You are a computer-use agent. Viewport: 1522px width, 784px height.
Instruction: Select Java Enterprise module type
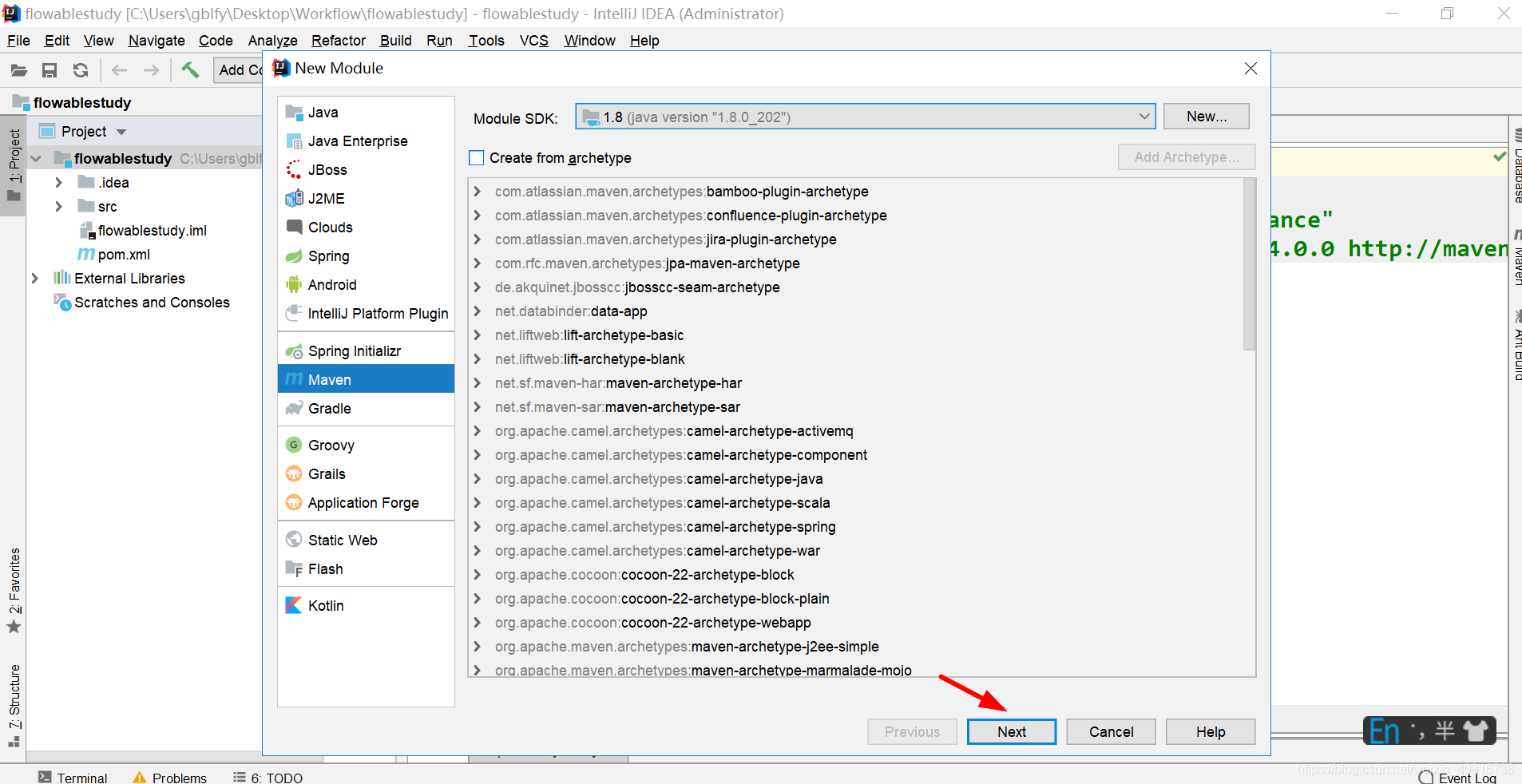click(x=366, y=141)
